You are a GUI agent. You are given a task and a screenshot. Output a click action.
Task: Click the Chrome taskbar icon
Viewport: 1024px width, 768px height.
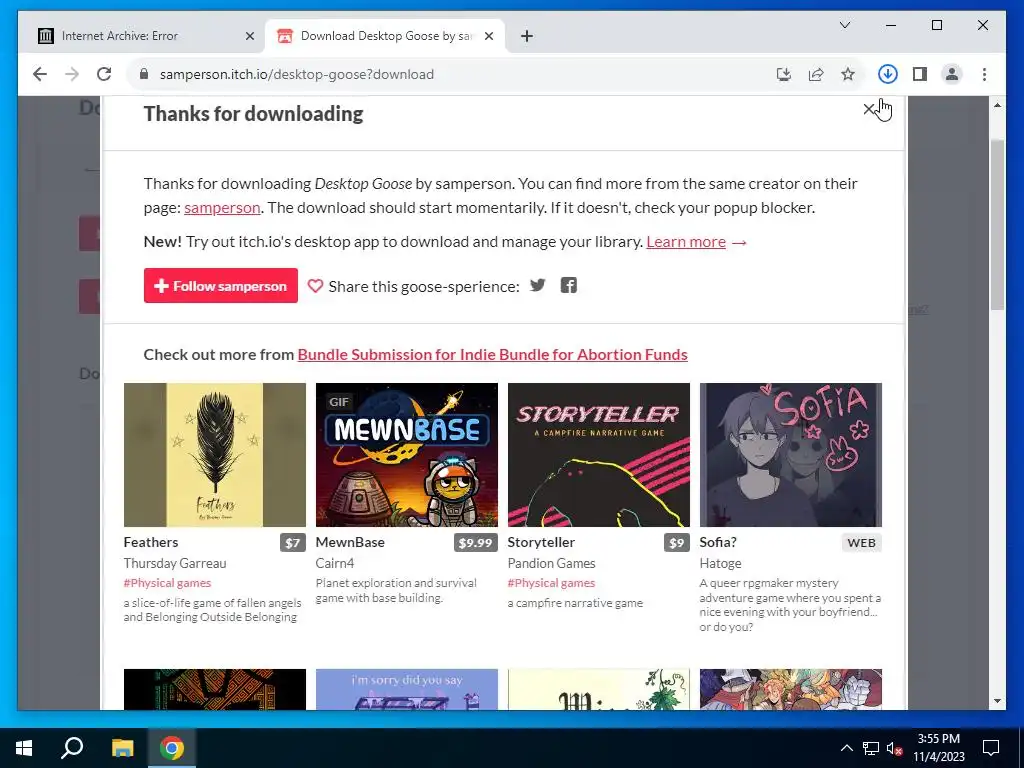pyautogui.click(x=172, y=748)
